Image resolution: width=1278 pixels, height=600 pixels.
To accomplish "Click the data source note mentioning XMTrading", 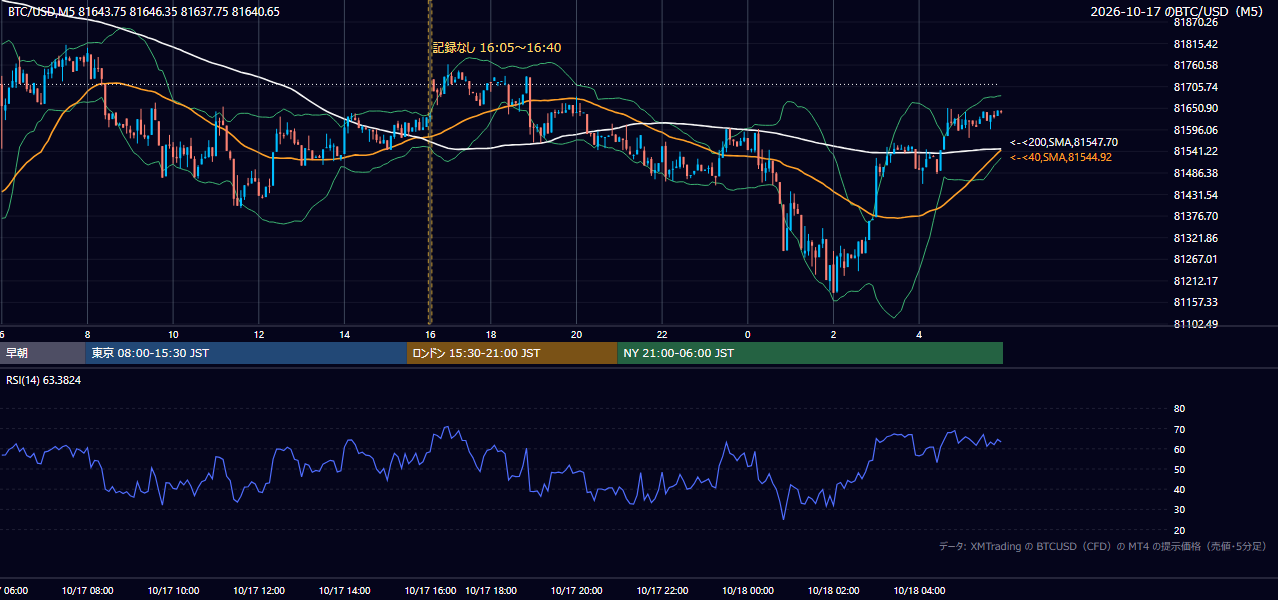I will (1103, 546).
